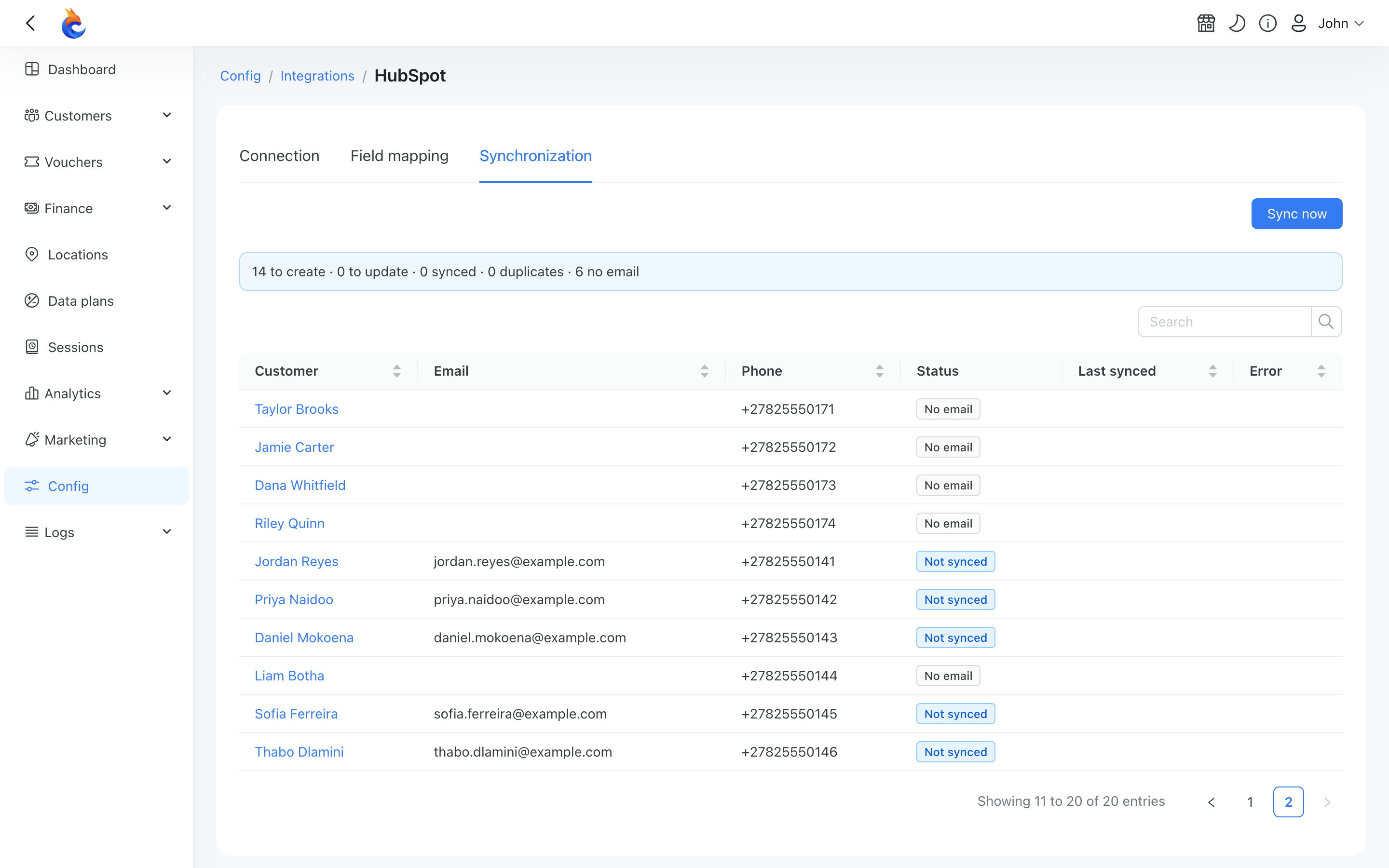Click the user profile icon
The width and height of the screenshot is (1389, 868).
(1298, 23)
